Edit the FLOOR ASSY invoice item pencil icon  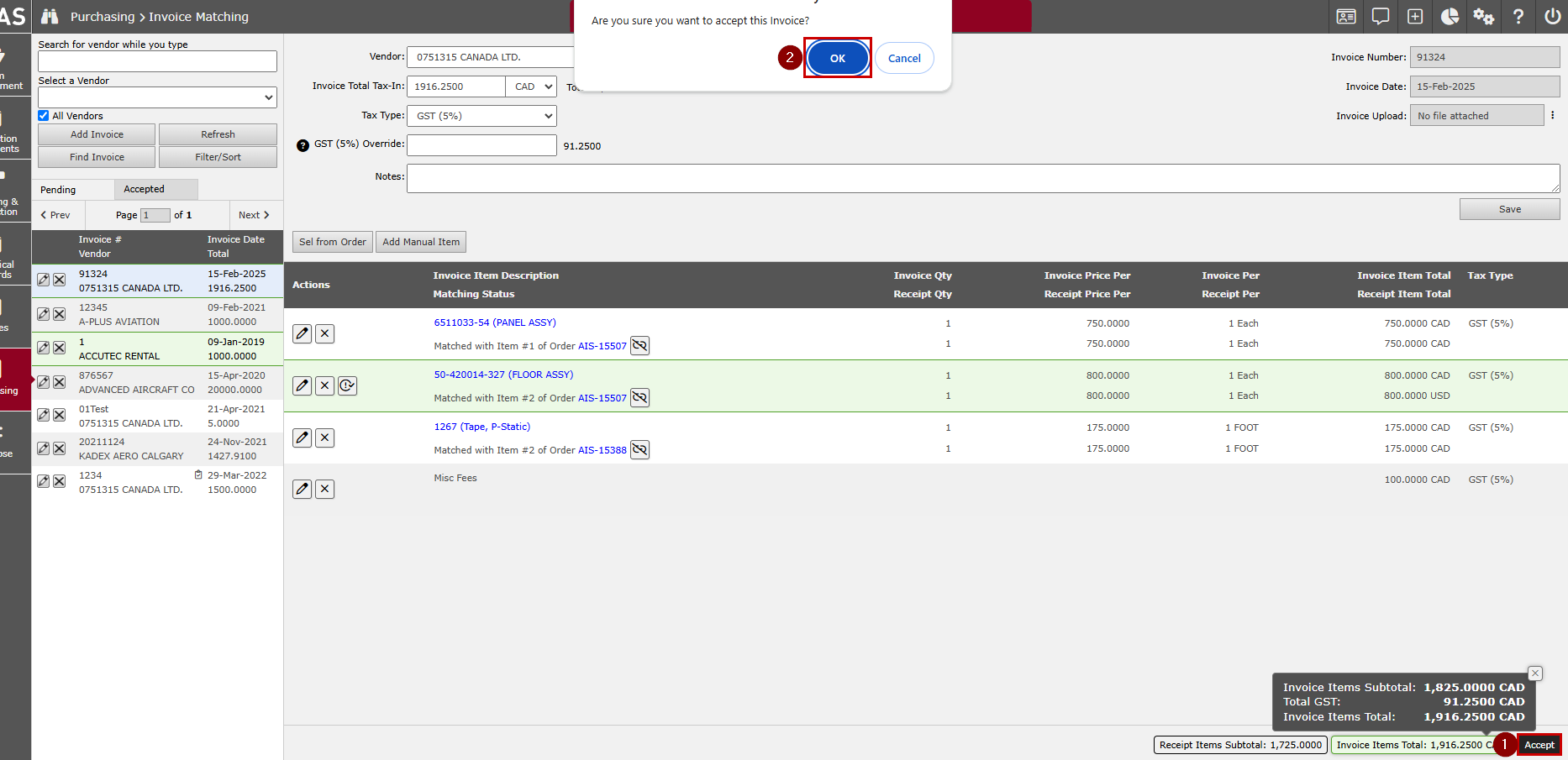tap(303, 385)
